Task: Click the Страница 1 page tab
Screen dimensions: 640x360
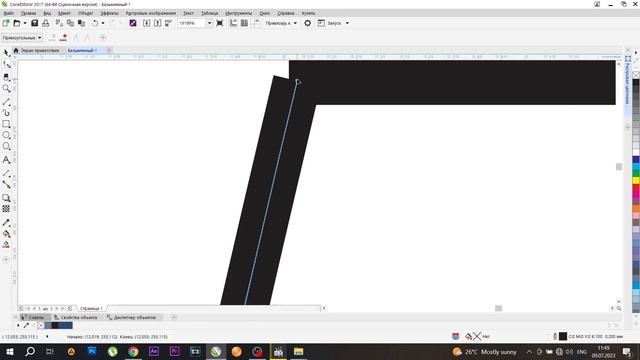Action: point(91,308)
